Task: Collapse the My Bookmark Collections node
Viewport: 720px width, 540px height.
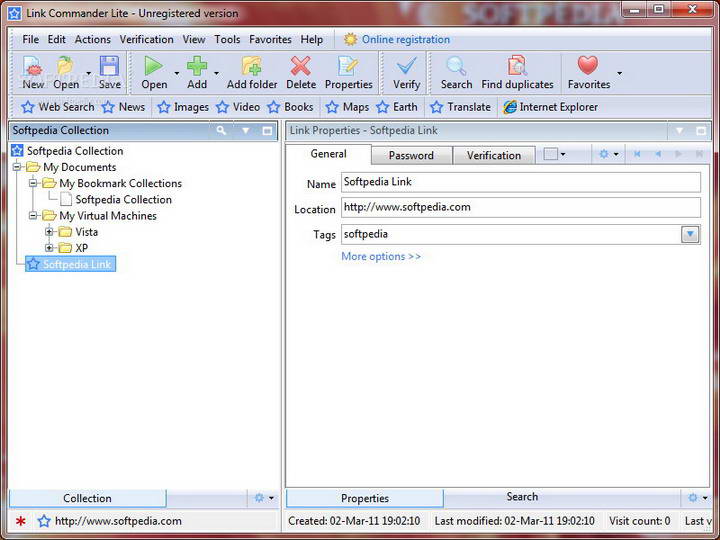Action: 33,183
